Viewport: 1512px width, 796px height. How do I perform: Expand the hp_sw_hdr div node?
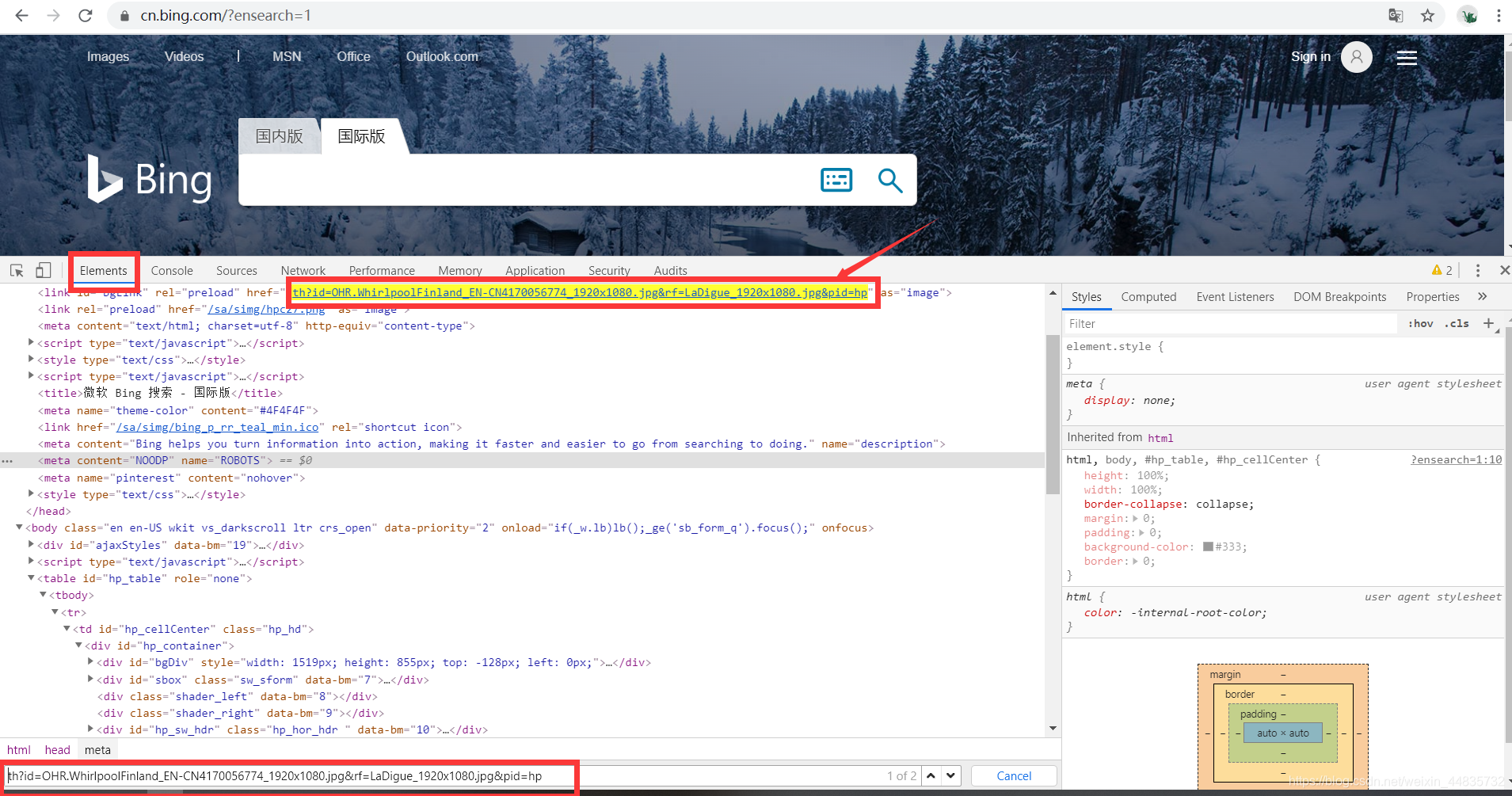(90, 729)
